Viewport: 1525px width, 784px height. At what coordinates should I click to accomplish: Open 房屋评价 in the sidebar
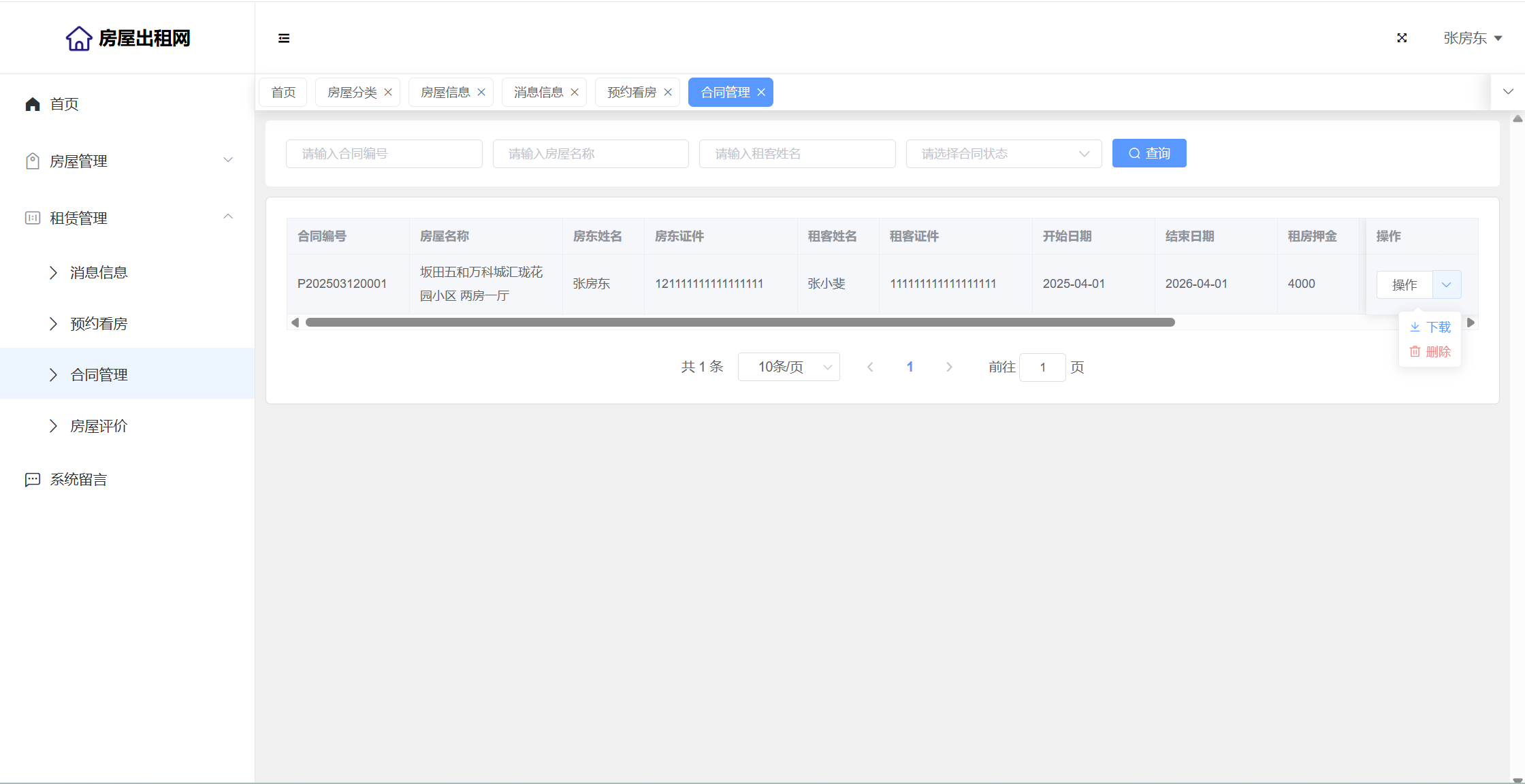(x=99, y=426)
